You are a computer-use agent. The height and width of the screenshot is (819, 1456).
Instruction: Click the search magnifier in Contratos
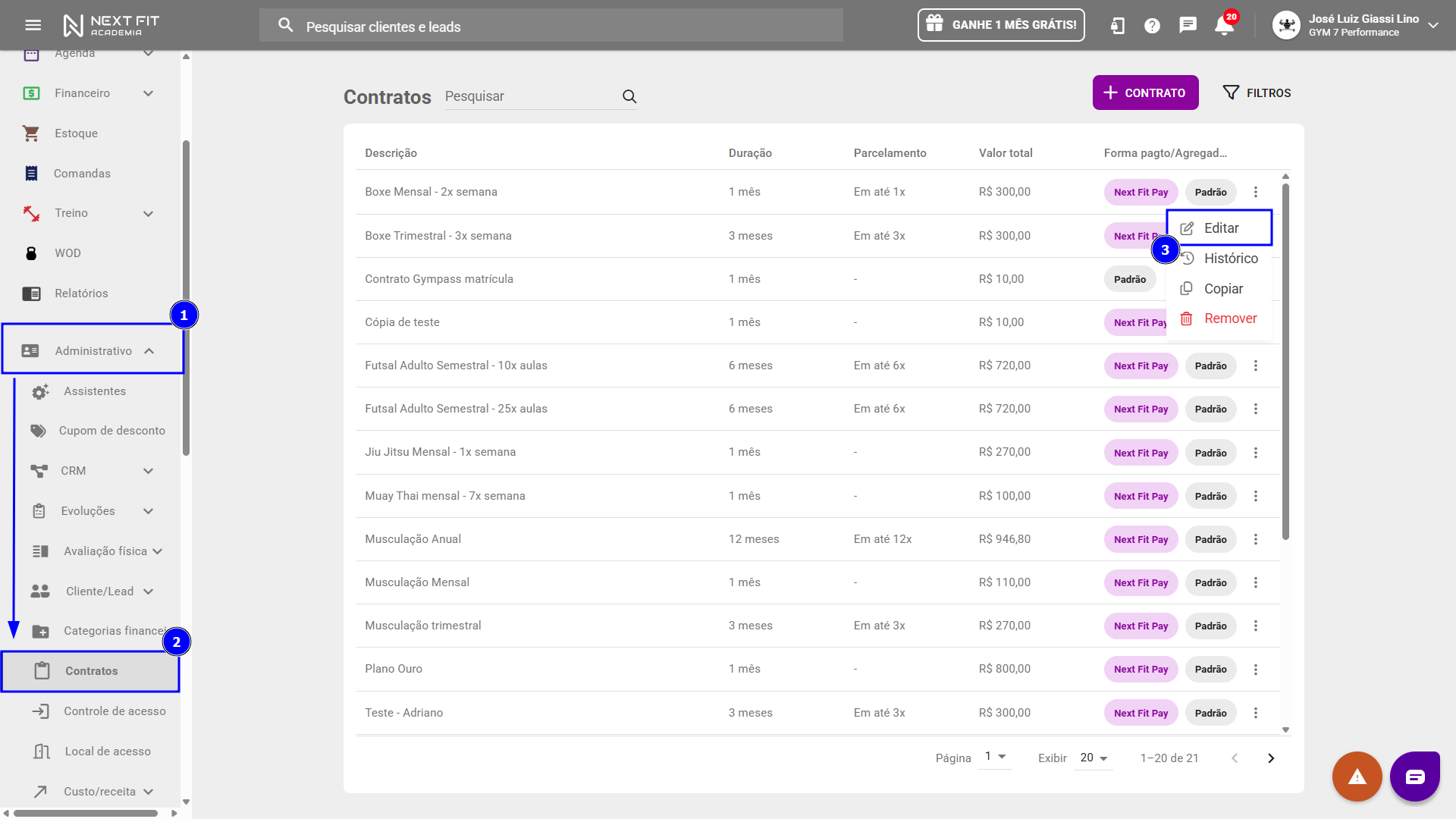(x=629, y=96)
